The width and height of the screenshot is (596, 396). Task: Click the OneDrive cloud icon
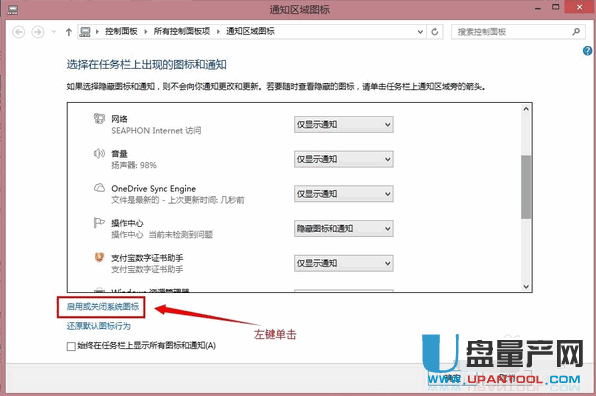99,188
